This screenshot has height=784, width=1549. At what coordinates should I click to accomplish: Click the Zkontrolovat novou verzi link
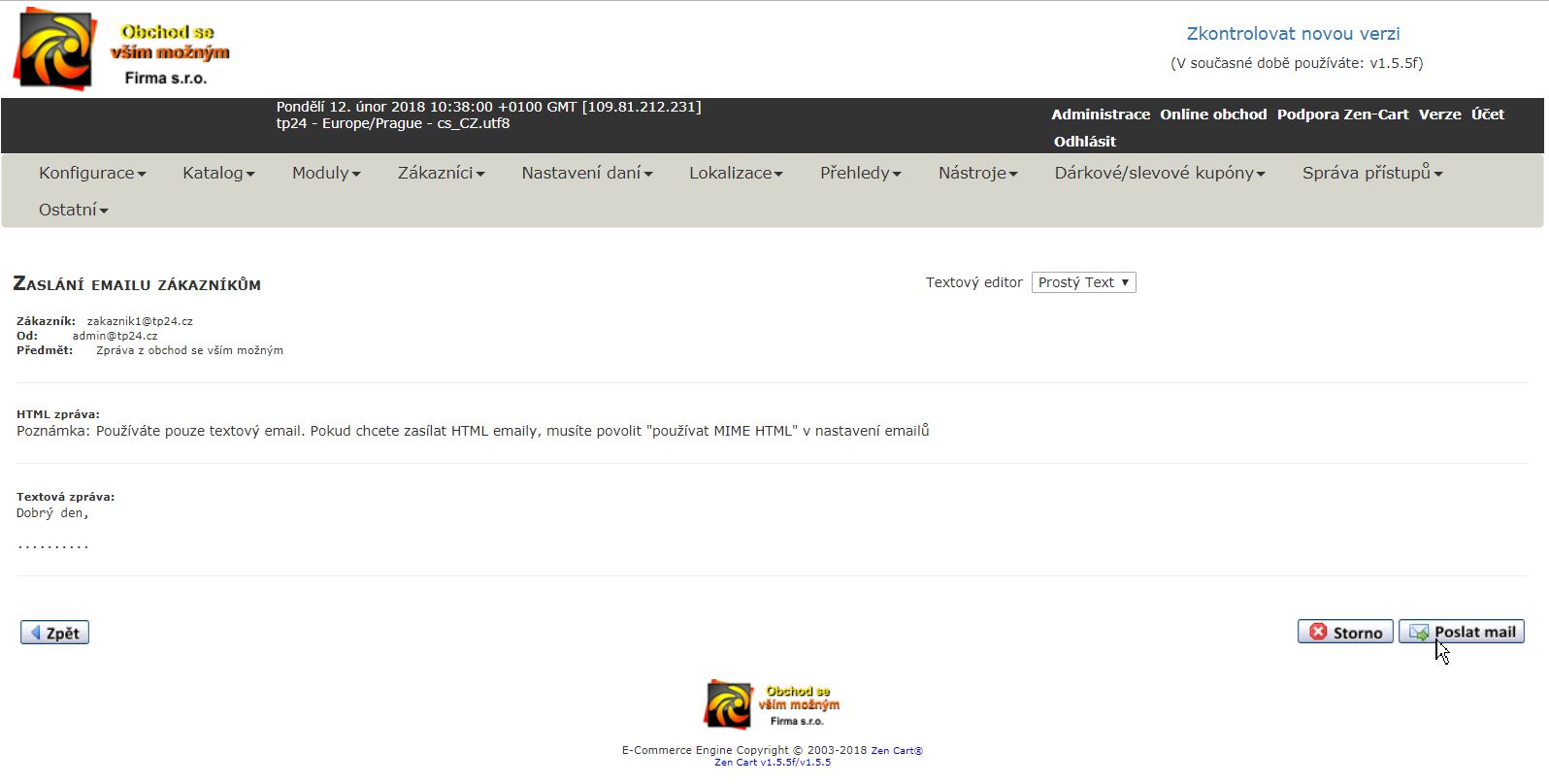1293,34
